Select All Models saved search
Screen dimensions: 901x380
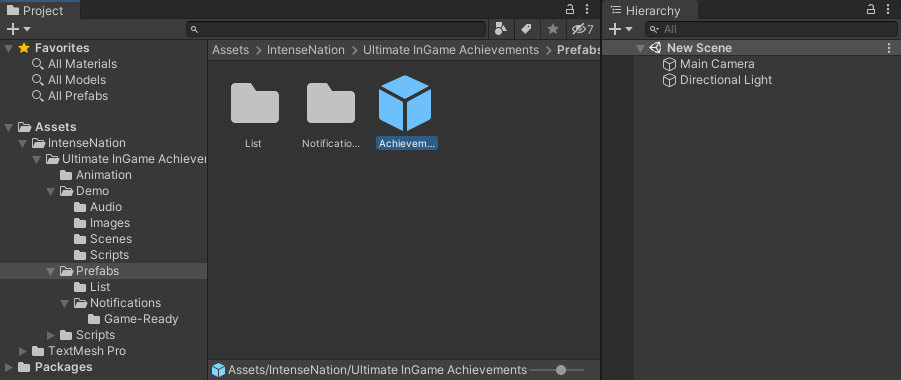77,80
